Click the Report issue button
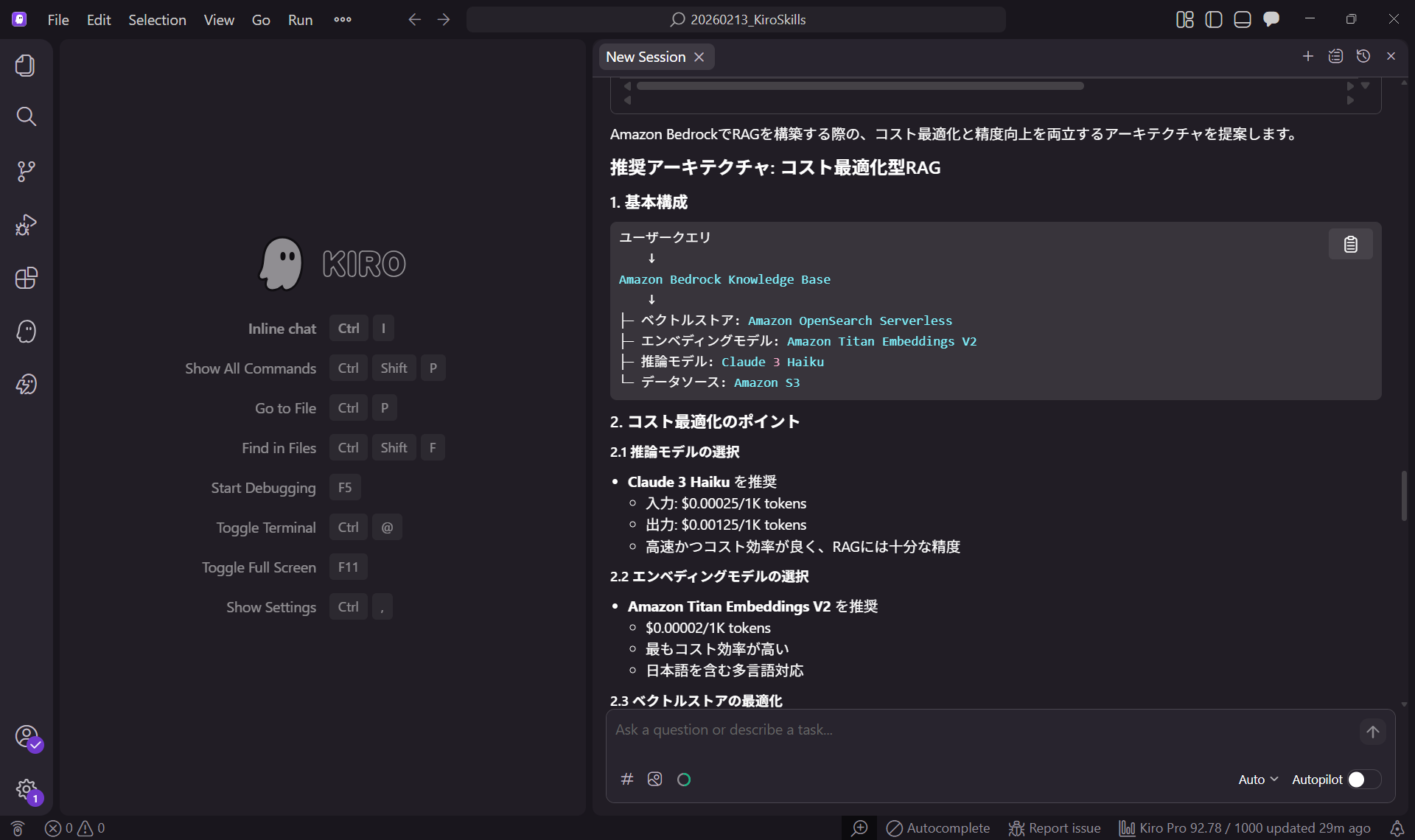 point(1055,828)
